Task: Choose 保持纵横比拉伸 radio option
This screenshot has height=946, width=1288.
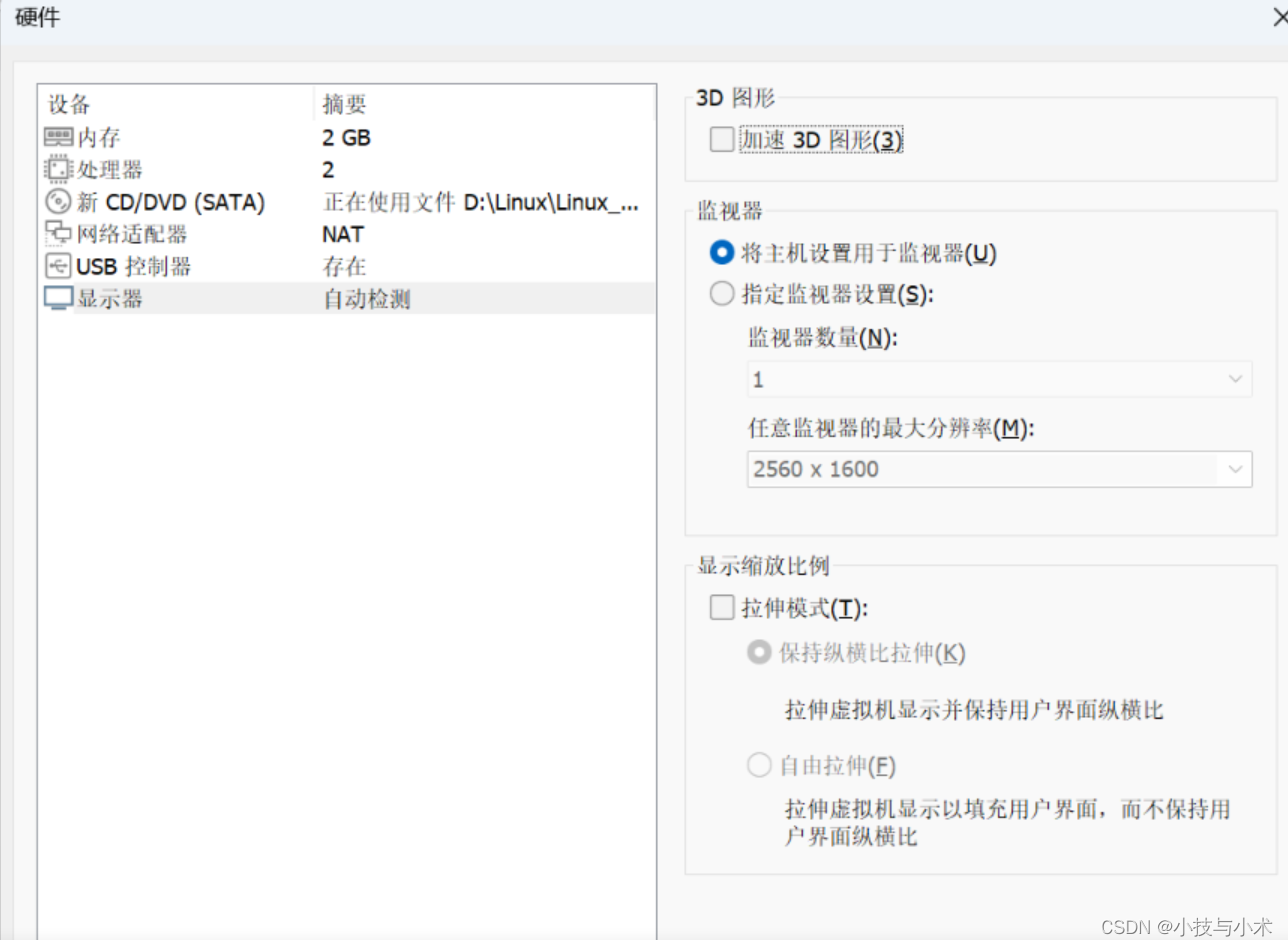Action: 759,653
